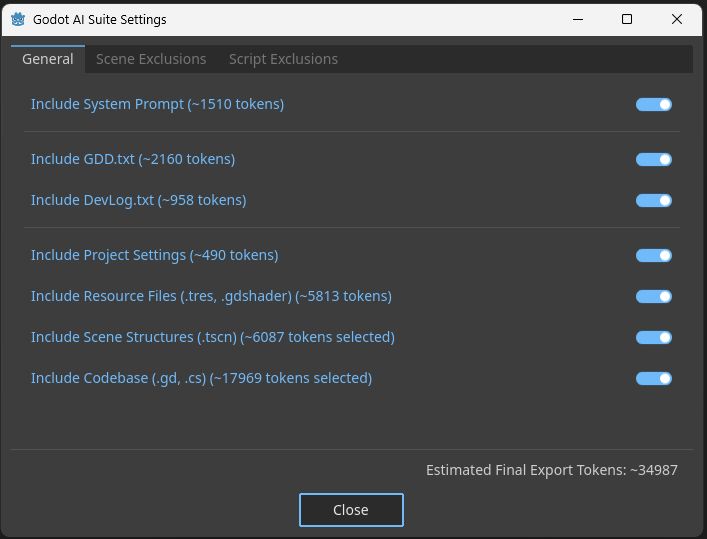The image size is (707, 539).
Task: Disable the Include Resource Files switch
Action: click(x=654, y=297)
